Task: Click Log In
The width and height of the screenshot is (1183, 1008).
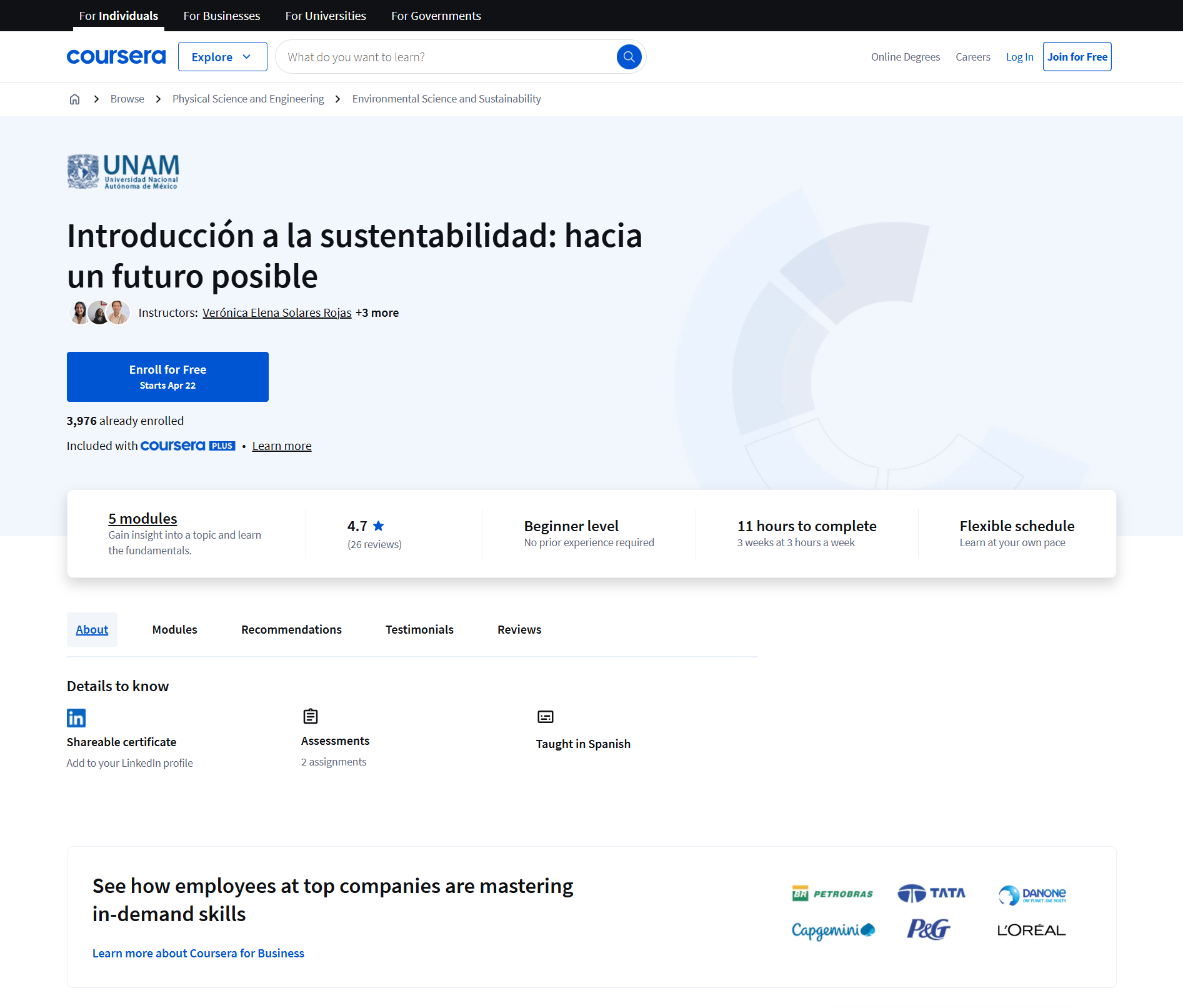Action: [x=1019, y=57]
